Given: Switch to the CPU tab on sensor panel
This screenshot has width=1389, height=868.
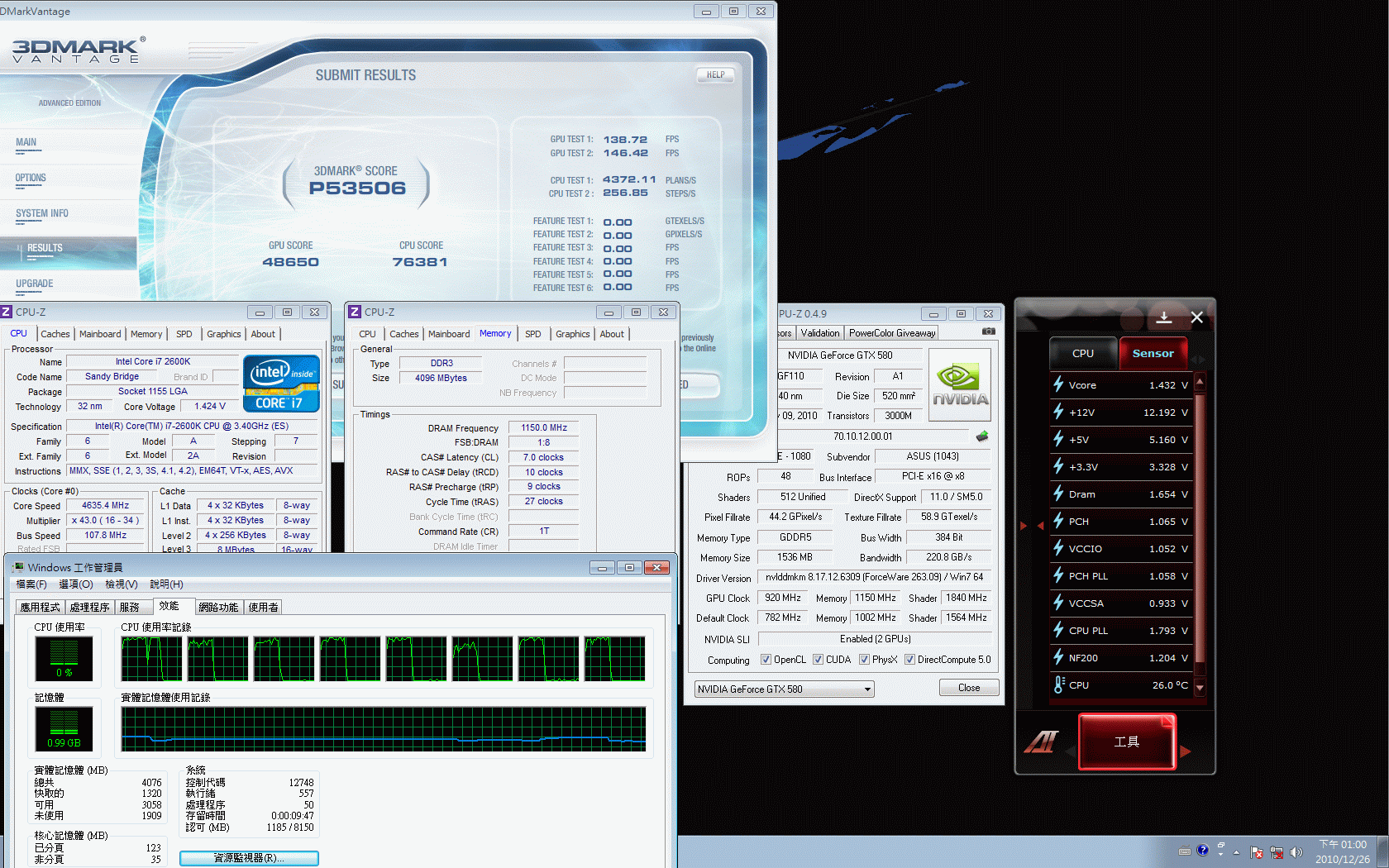Looking at the screenshot, I should click(x=1083, y=353).
